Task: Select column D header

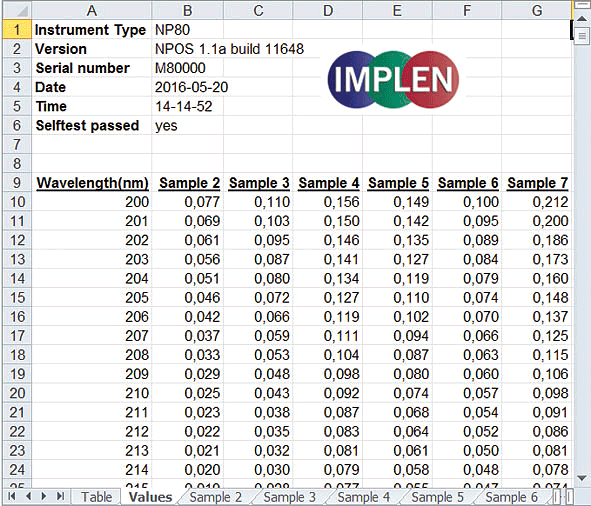Action: pos(328,10)
